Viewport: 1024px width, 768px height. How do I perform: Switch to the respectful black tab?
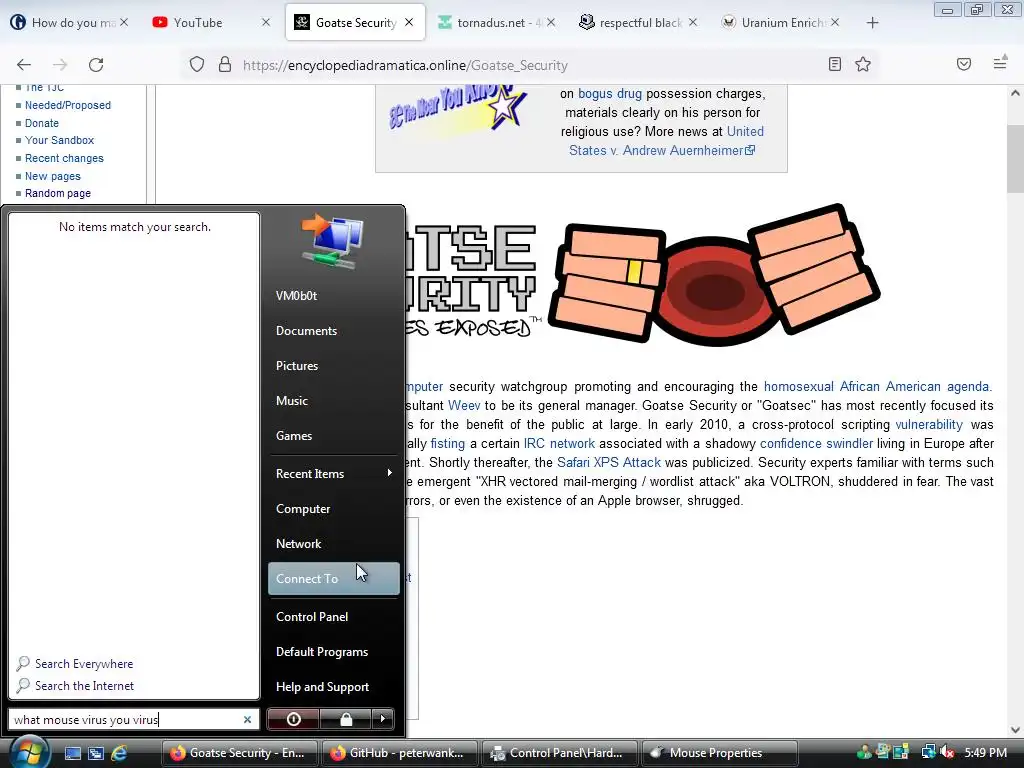click(x=639, y=22)
